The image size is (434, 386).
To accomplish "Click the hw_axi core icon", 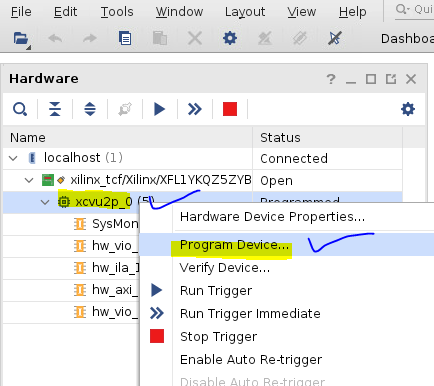I will [80, 290].
